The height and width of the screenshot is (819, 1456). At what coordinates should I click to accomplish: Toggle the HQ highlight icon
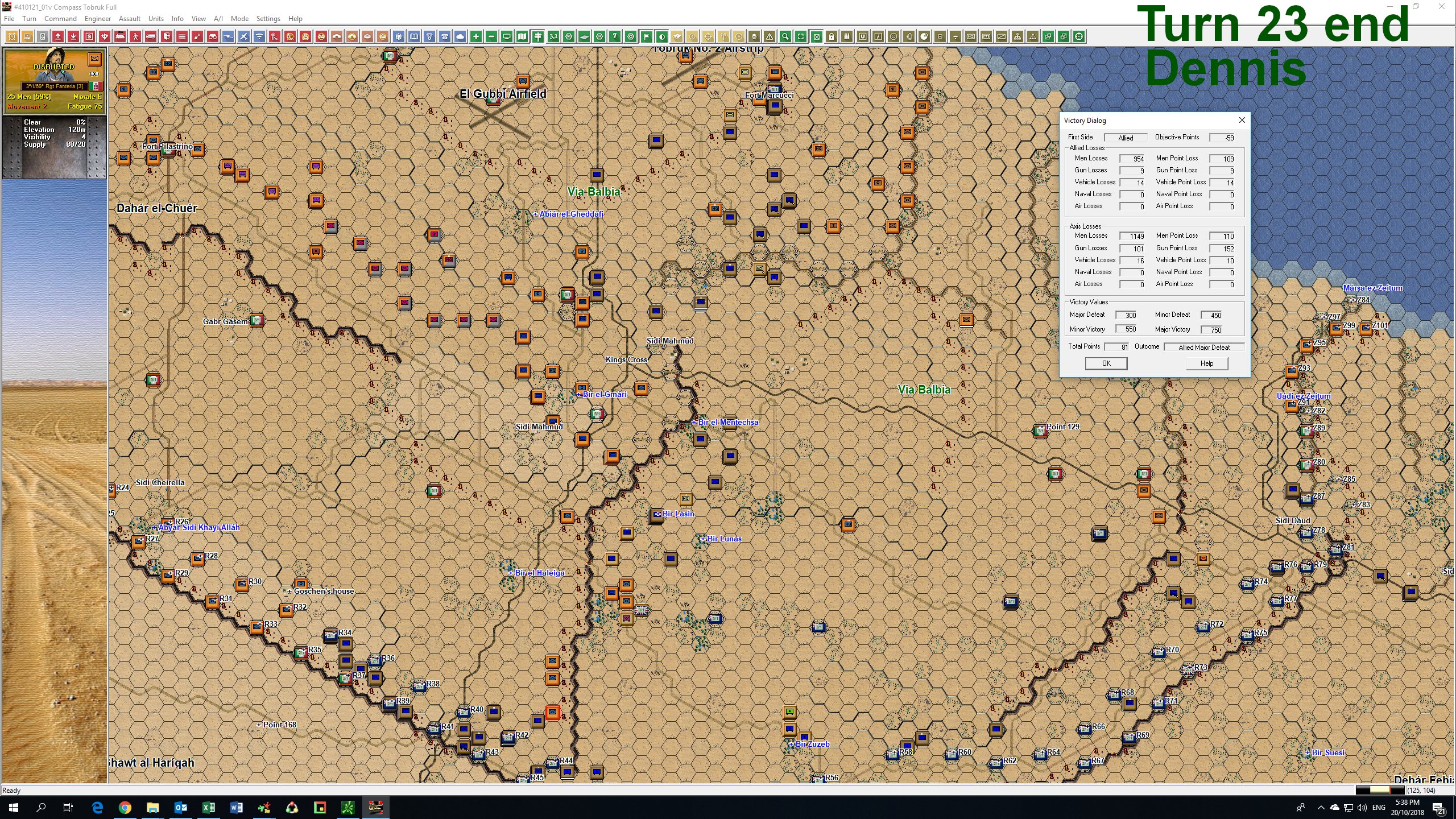point(971,36)
